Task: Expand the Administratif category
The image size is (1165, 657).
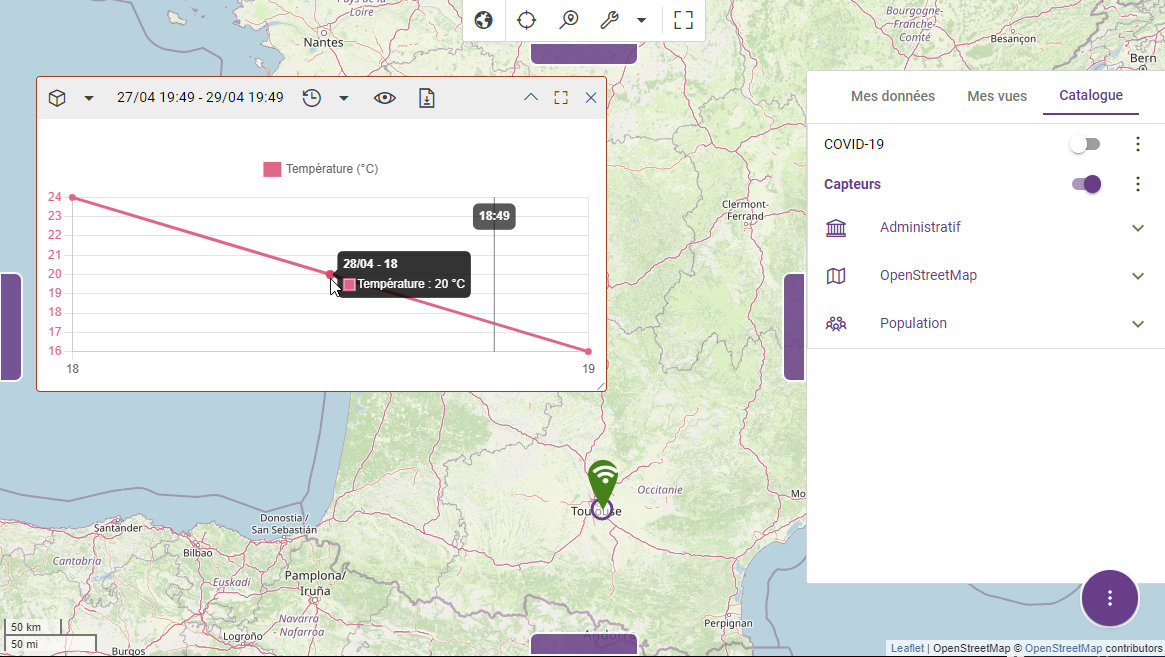Action: point(1137,228)
